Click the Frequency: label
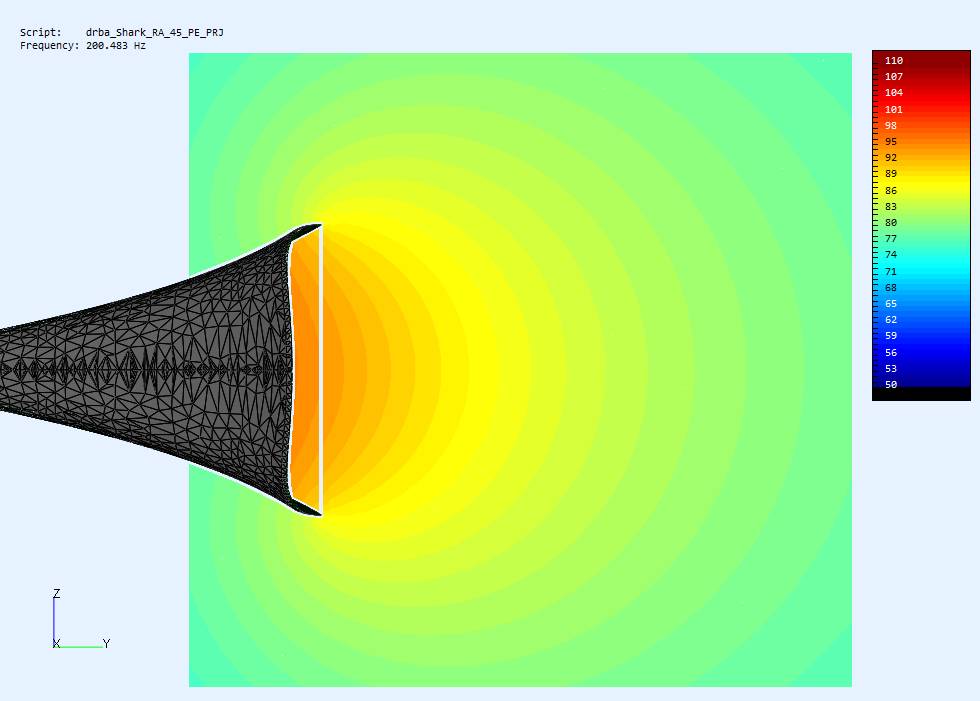 (49, 46)
